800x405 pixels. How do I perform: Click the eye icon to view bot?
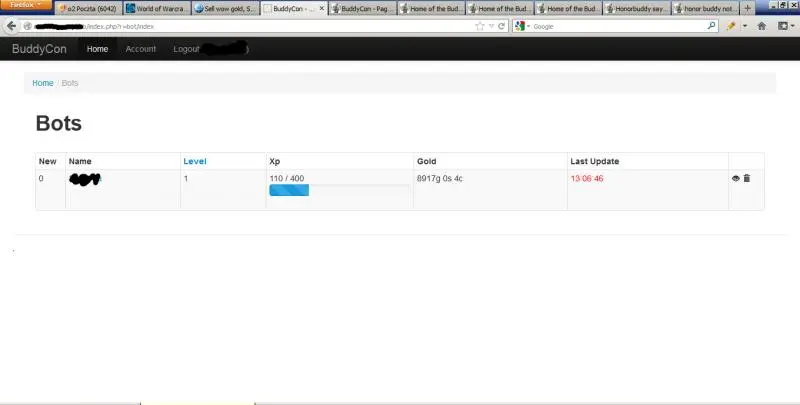click(736, 178)
